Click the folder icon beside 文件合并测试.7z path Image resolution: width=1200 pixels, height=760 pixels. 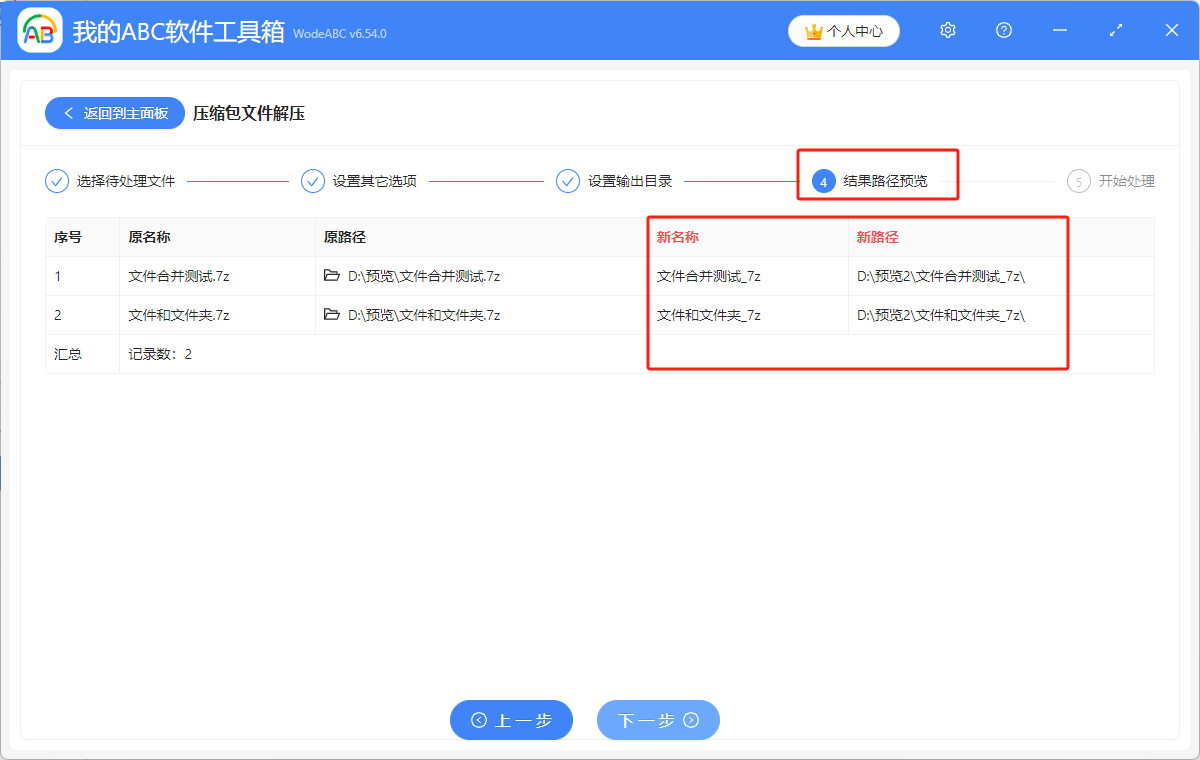(331, 275)
